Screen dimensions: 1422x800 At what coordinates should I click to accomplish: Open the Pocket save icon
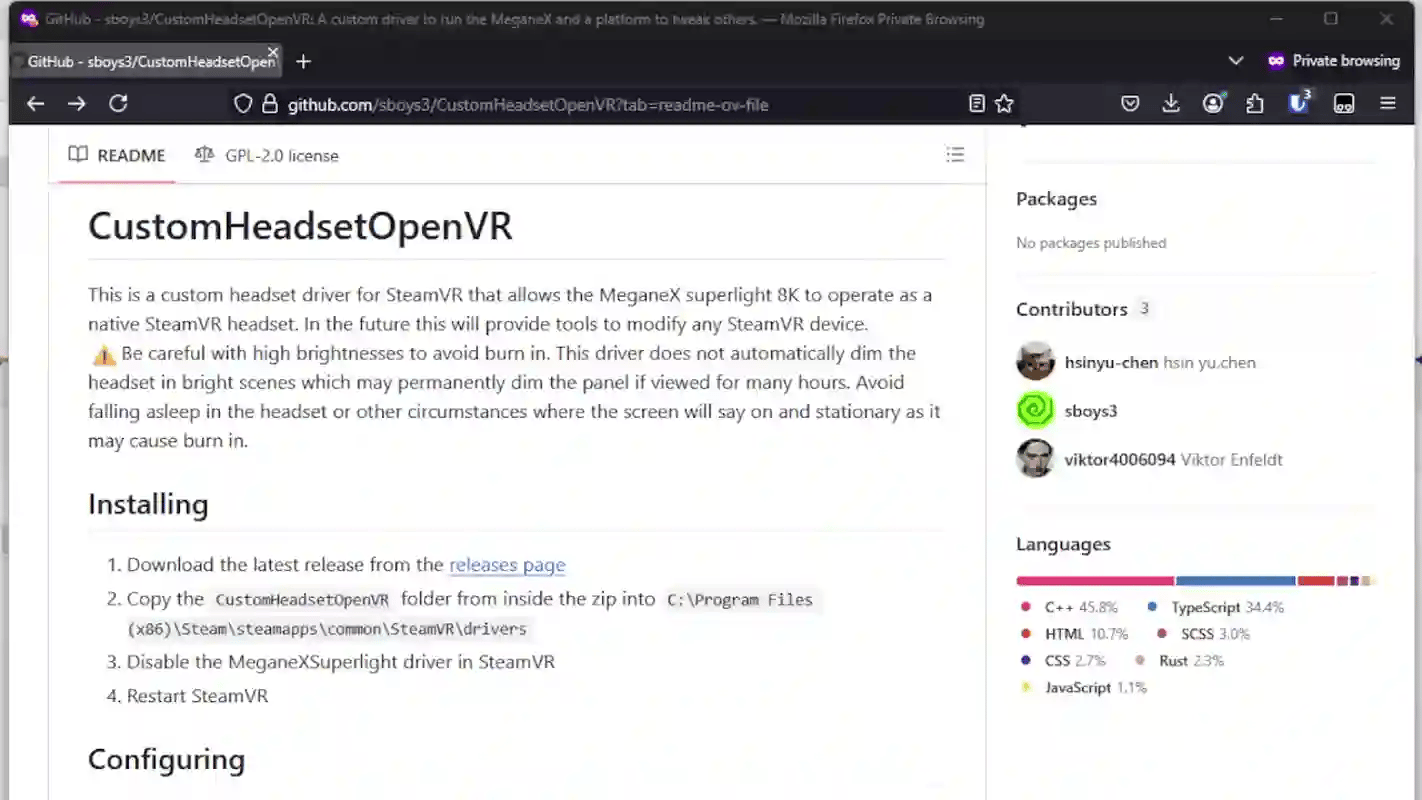pos(1130,104)
